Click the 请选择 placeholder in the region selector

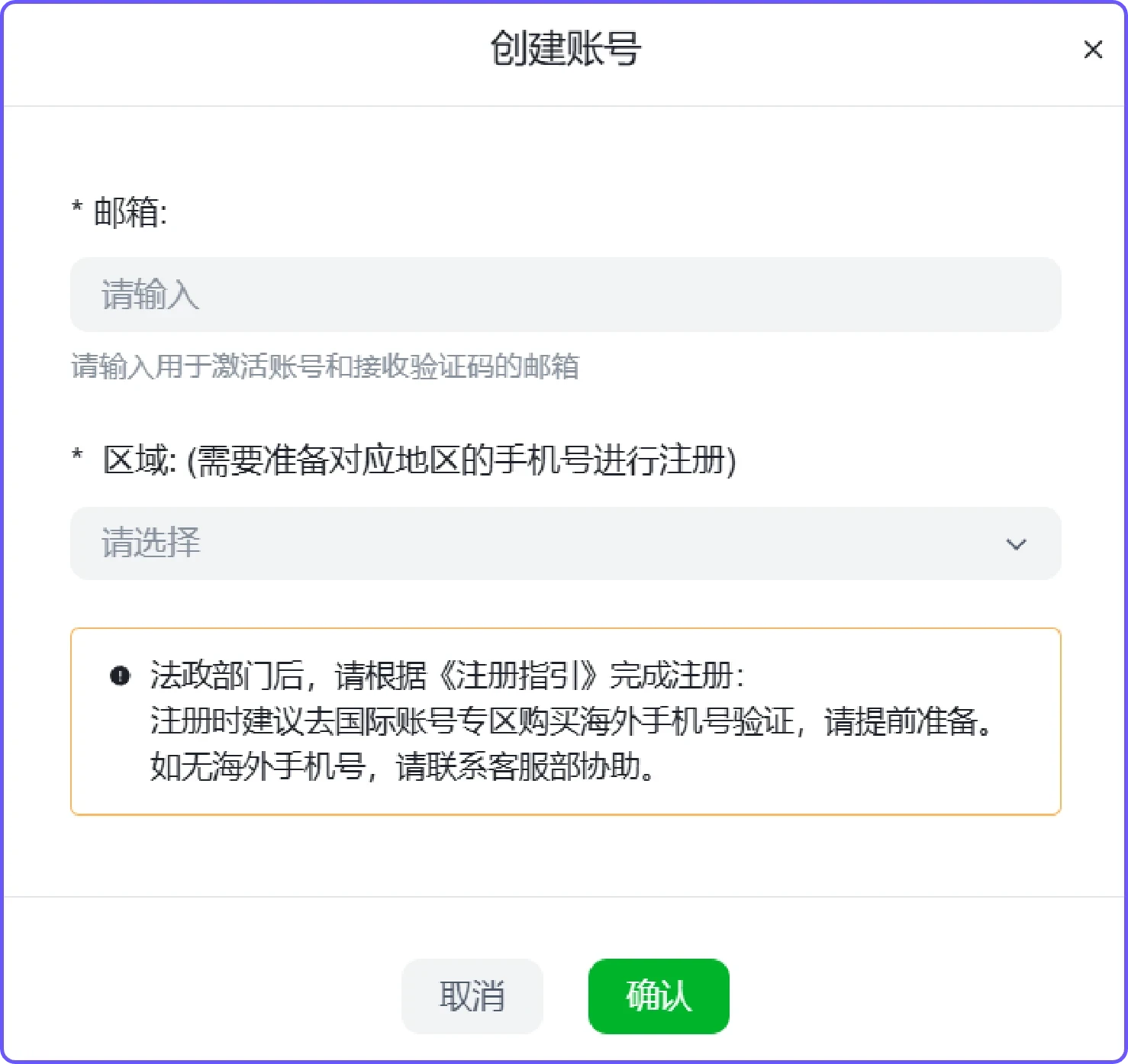tap(150, 543)
